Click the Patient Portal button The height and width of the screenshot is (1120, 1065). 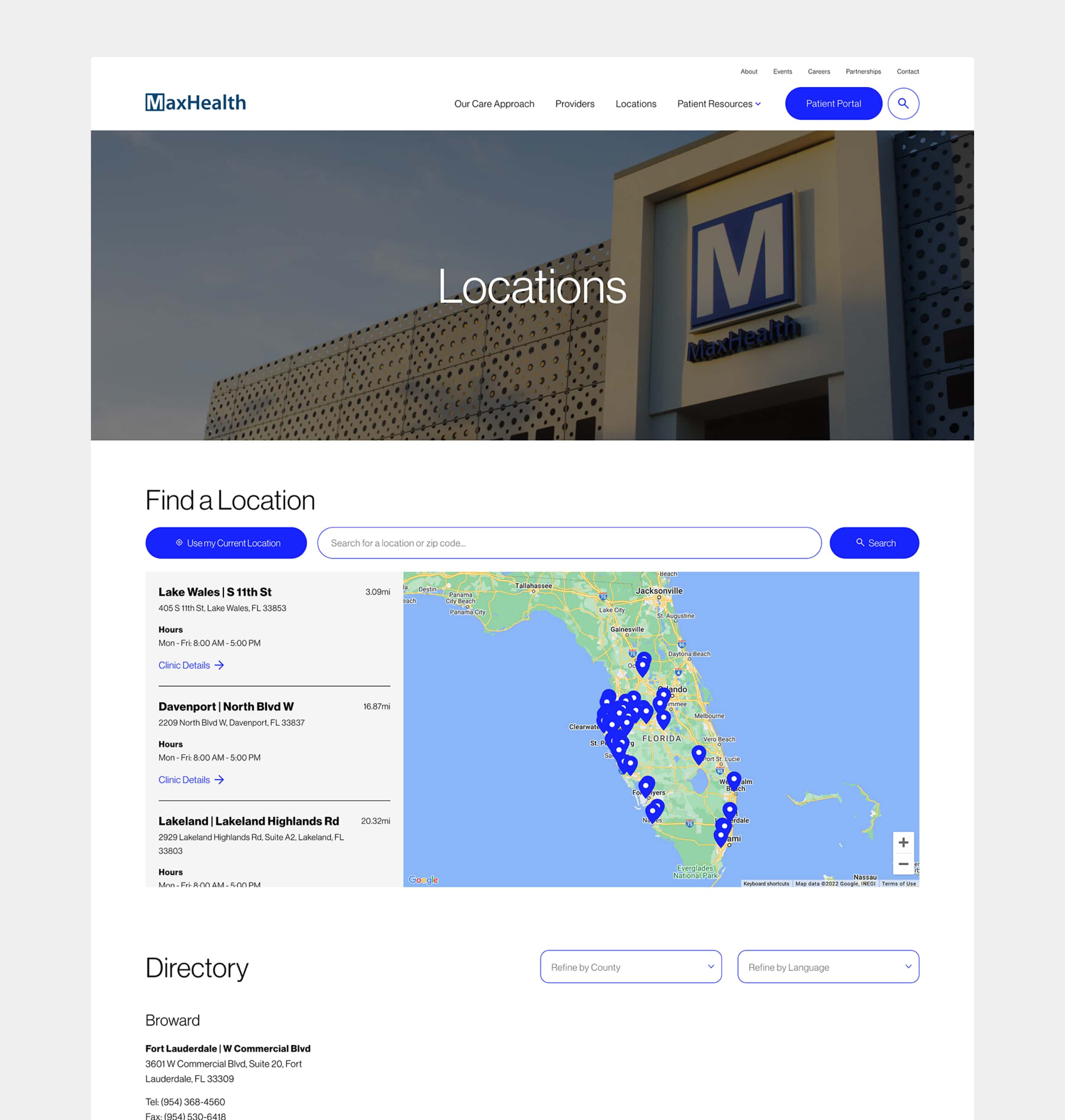pyautogui.click(x=833, y=103)
